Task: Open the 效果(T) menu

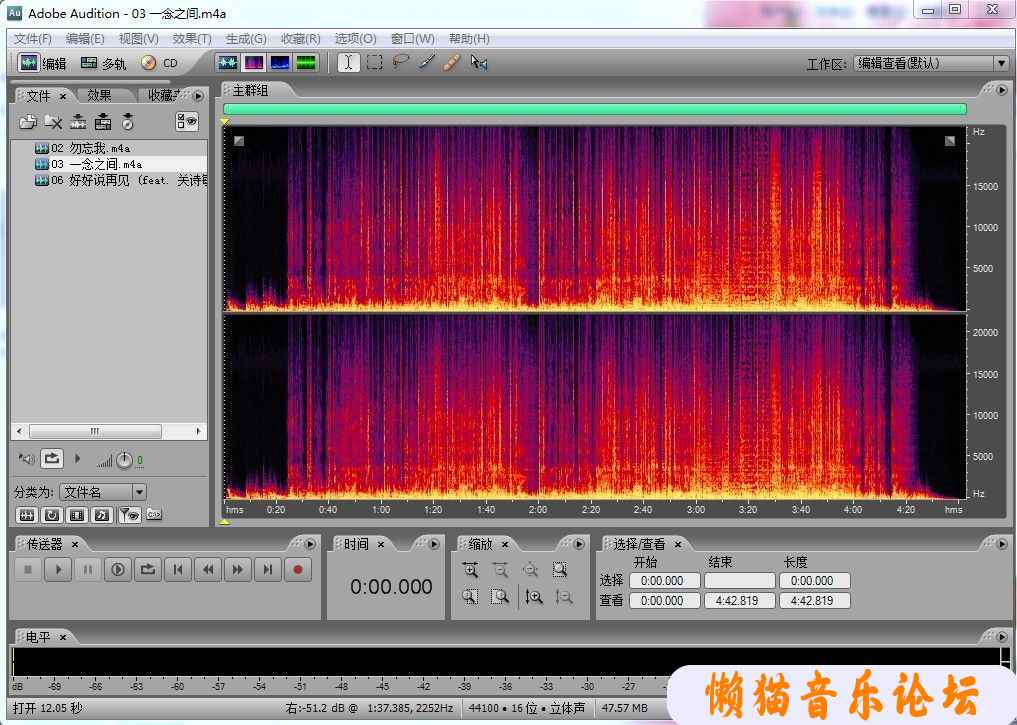Action: [192, 39]
